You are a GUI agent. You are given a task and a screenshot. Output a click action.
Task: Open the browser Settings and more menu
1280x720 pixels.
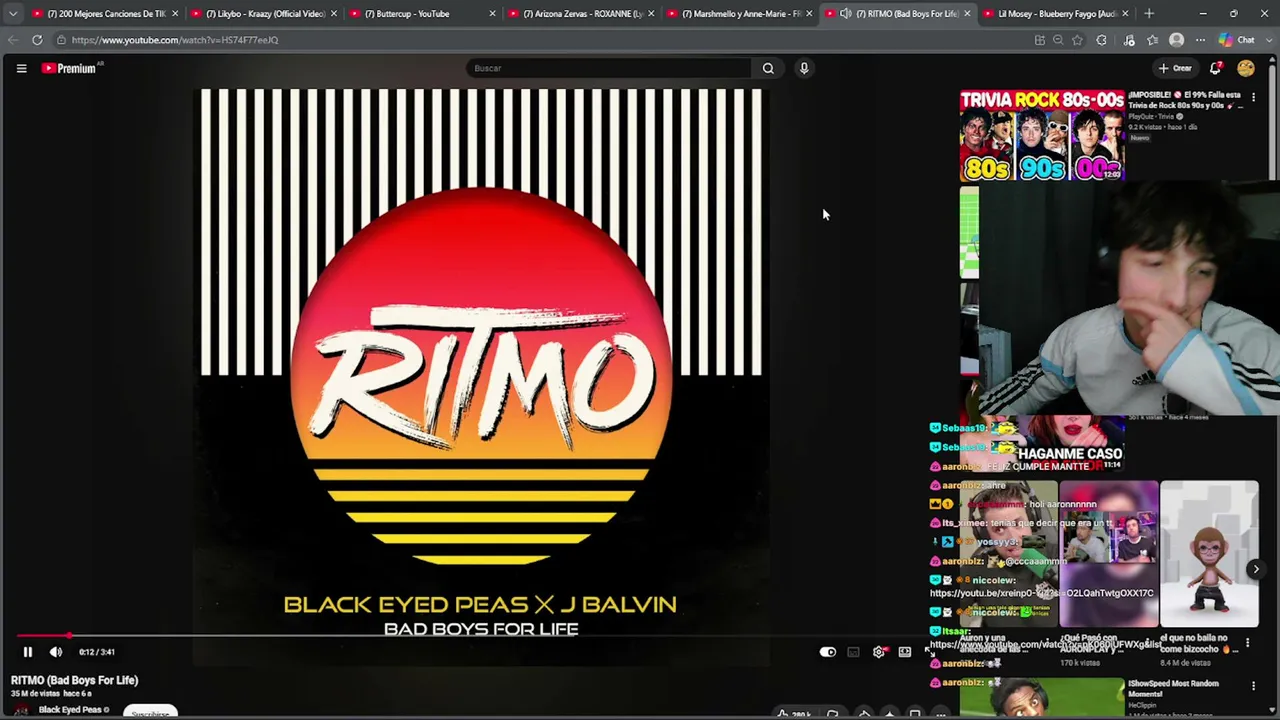[x=1200, y=40]
